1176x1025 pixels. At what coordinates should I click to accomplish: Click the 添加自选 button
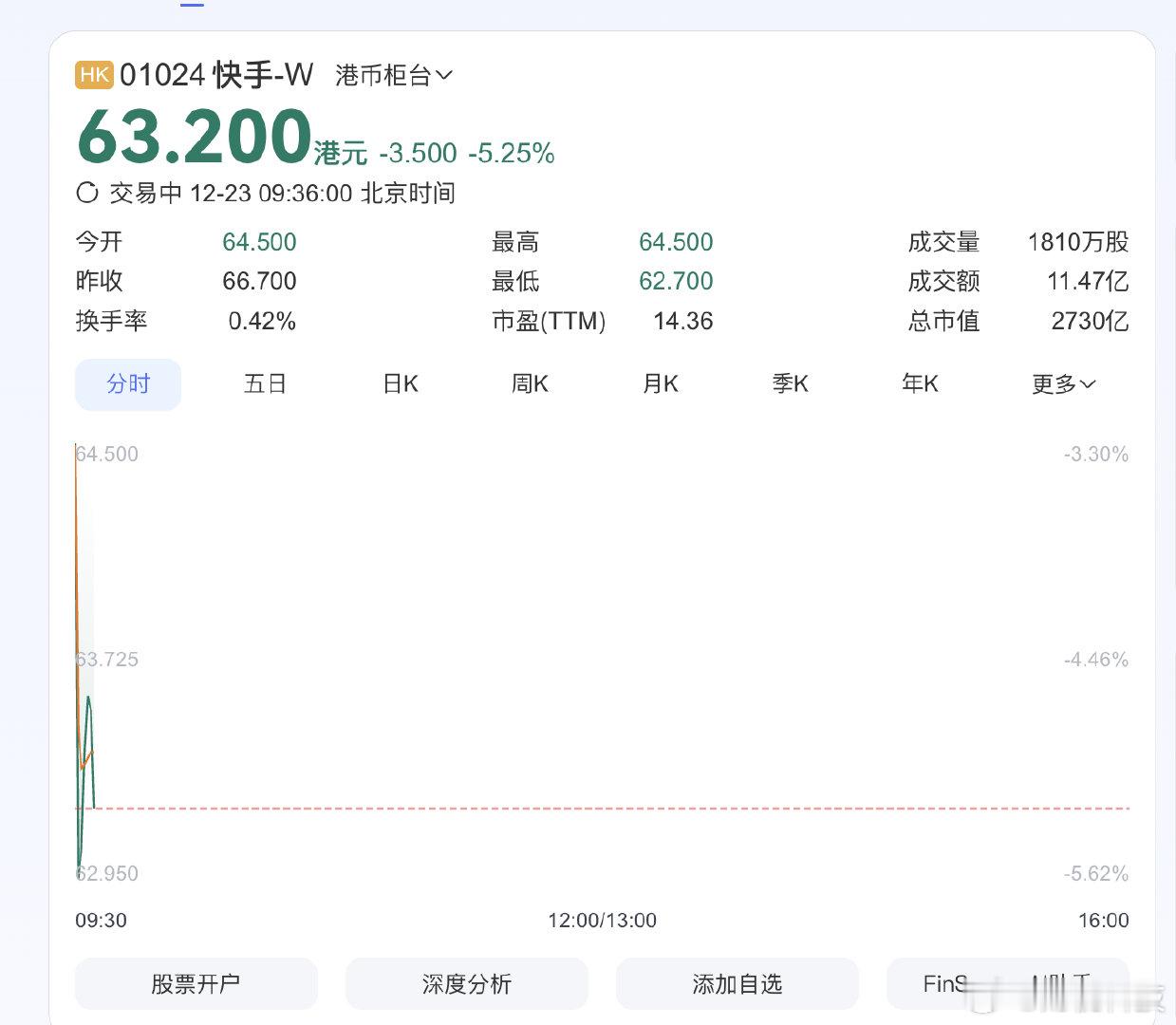(x=737, y=984)
